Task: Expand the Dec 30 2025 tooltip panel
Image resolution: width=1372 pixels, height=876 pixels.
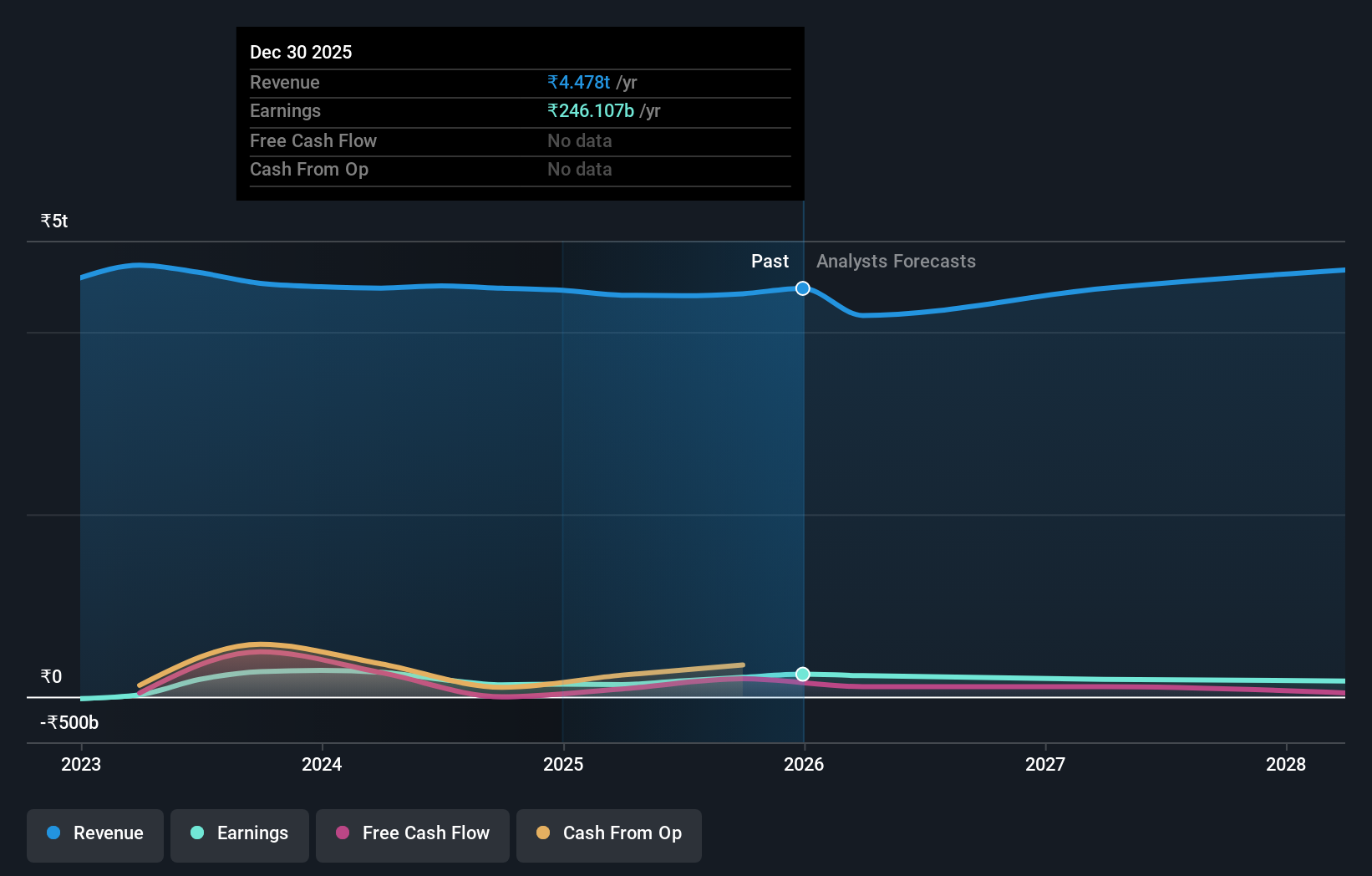Action: (x=520, y=113)
